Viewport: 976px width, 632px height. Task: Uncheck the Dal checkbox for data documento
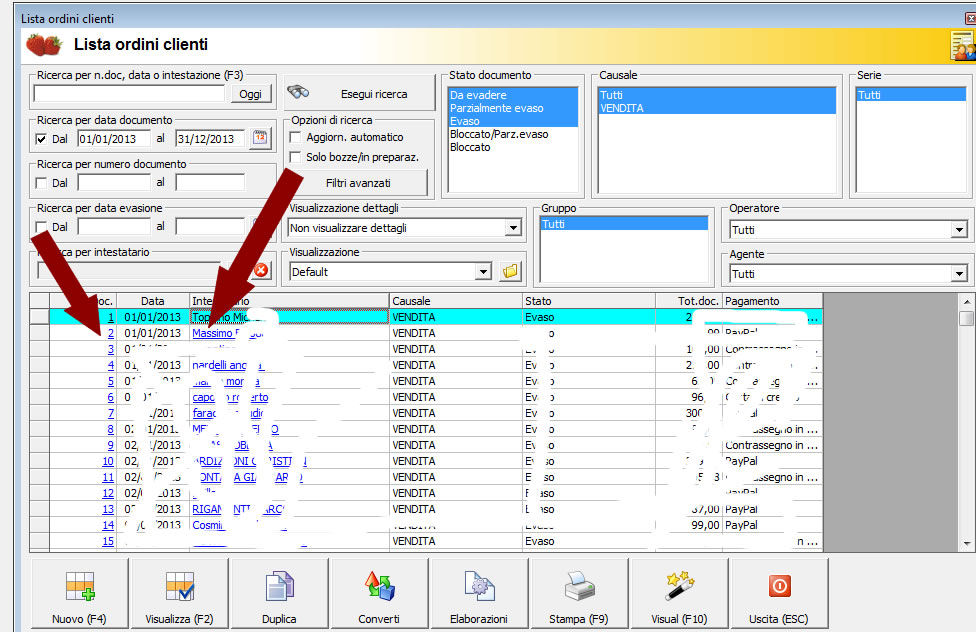(41, 139)
